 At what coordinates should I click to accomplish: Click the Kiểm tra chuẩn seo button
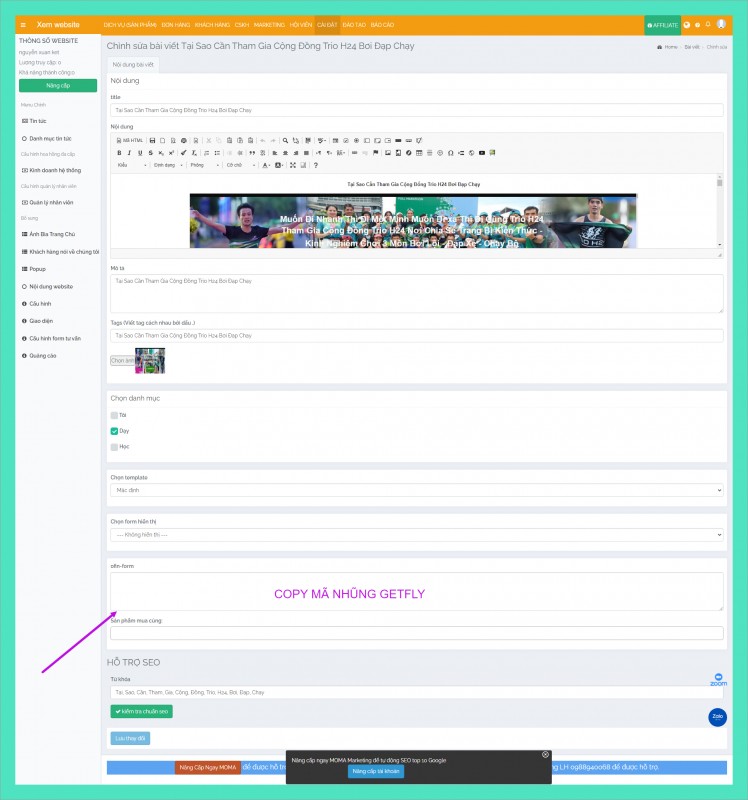click(x=142, y=712)
